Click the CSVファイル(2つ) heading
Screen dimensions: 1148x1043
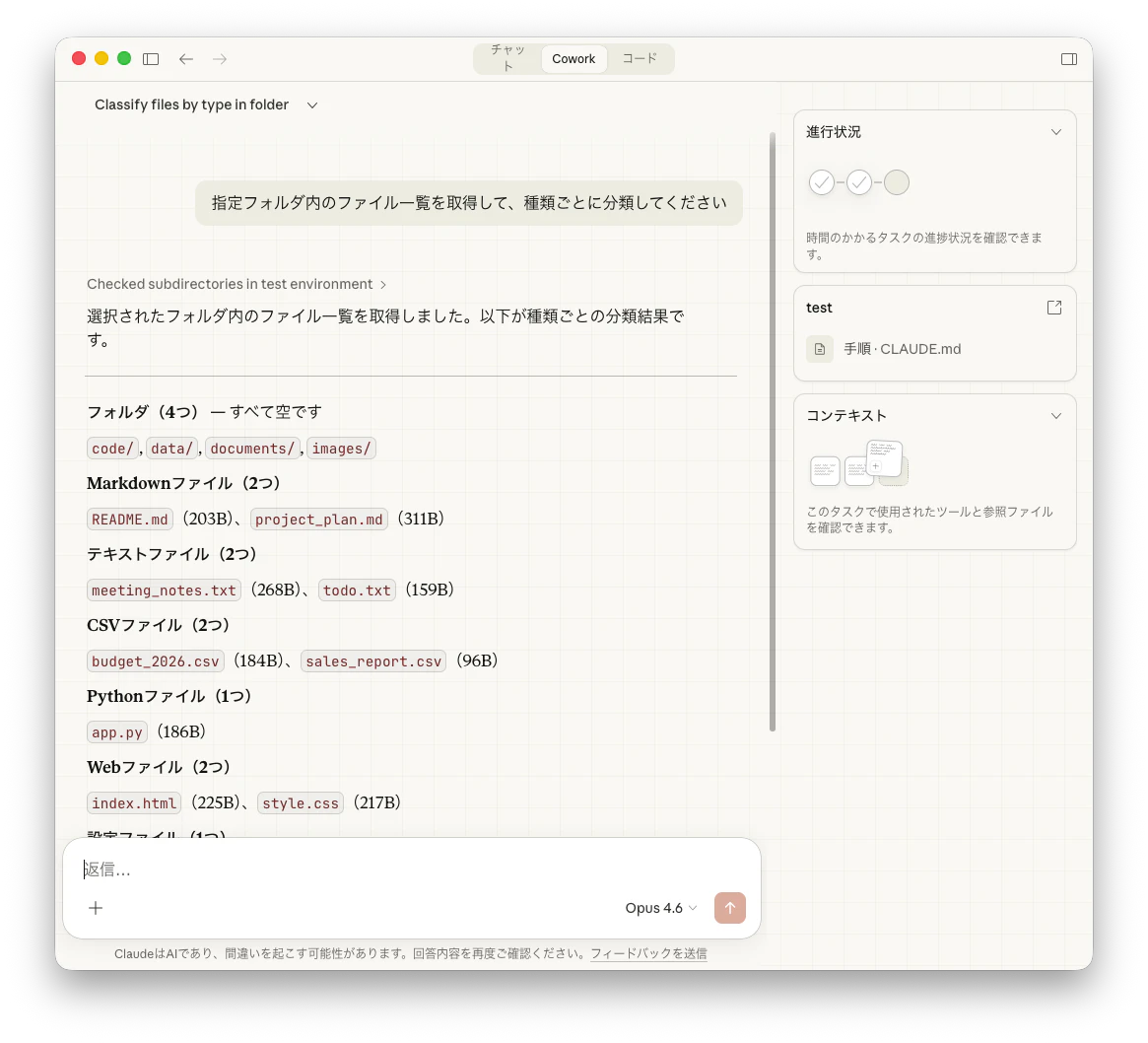point(158,626)
